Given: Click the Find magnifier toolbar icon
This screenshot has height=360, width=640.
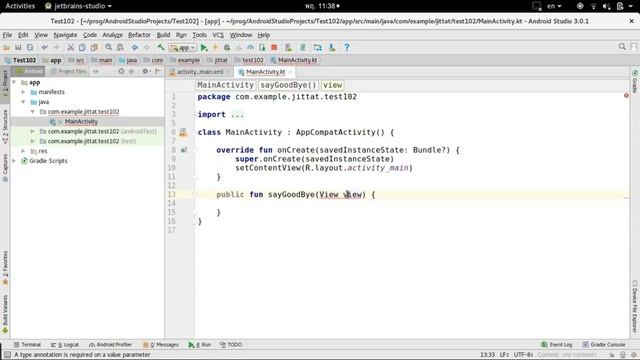Looking at the screenshot, I should [x=109, y=48].
